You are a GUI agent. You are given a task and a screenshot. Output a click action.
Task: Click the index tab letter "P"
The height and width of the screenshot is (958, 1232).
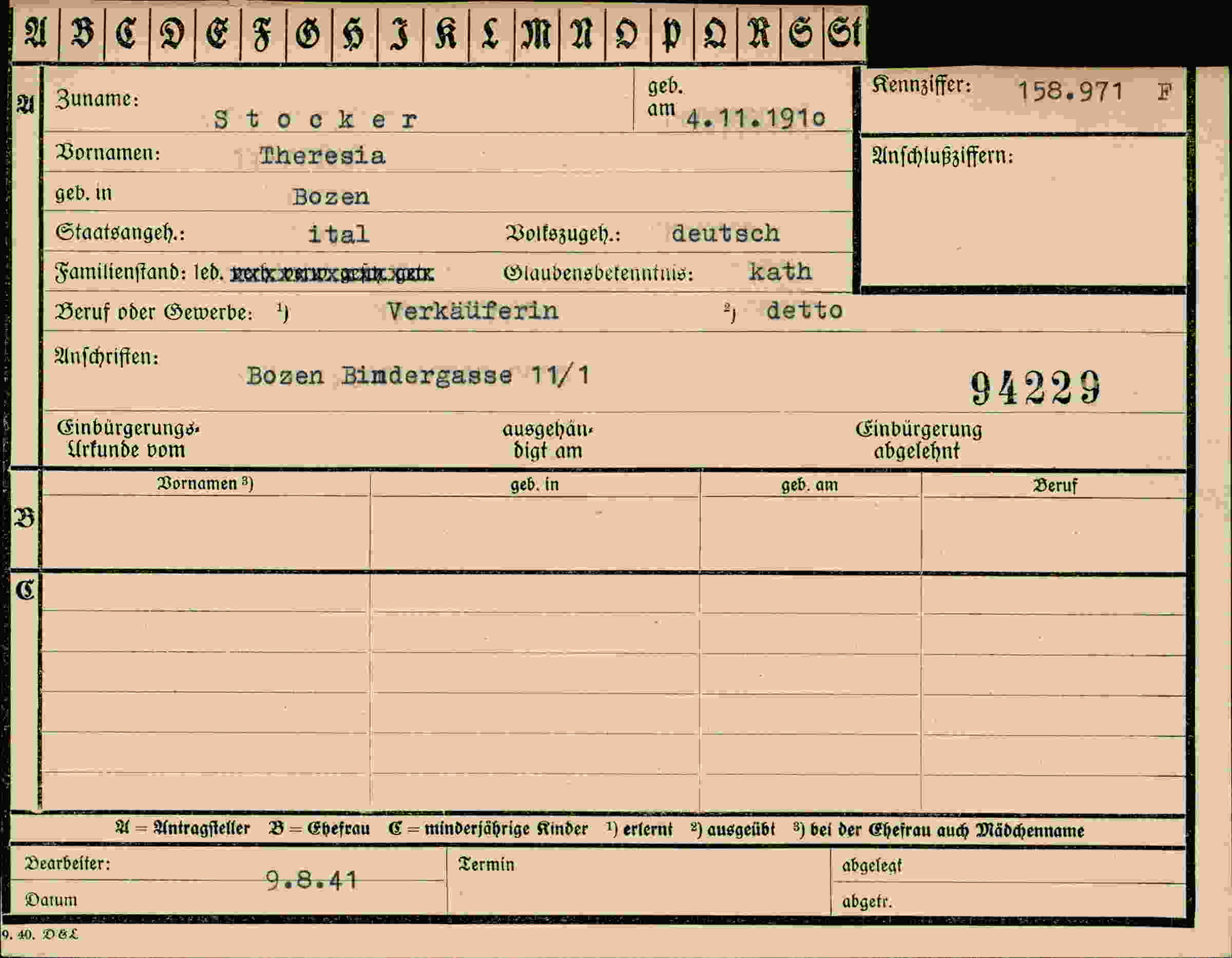pos(671,34)
